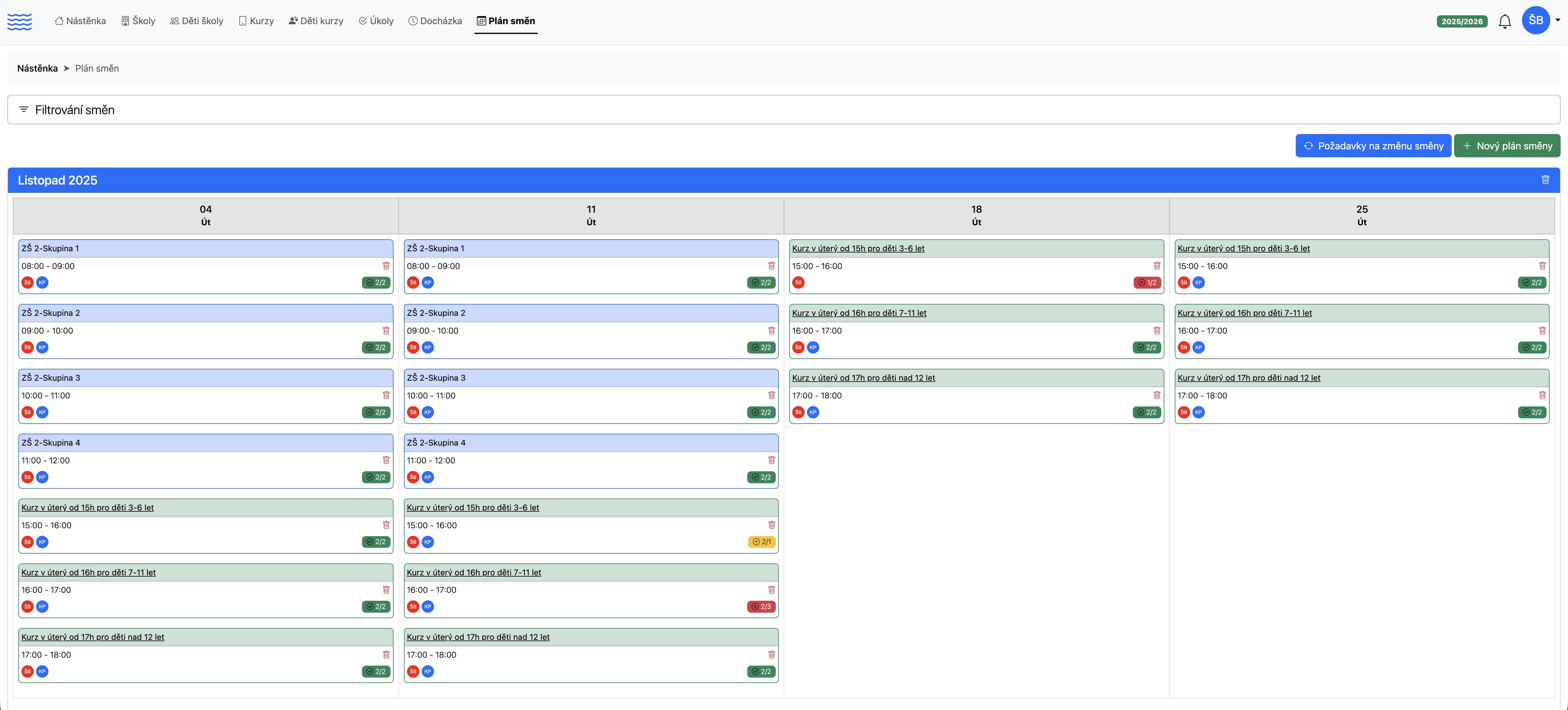
Task: Expand the Filtrování směn panel
Action: pos(74,110)
